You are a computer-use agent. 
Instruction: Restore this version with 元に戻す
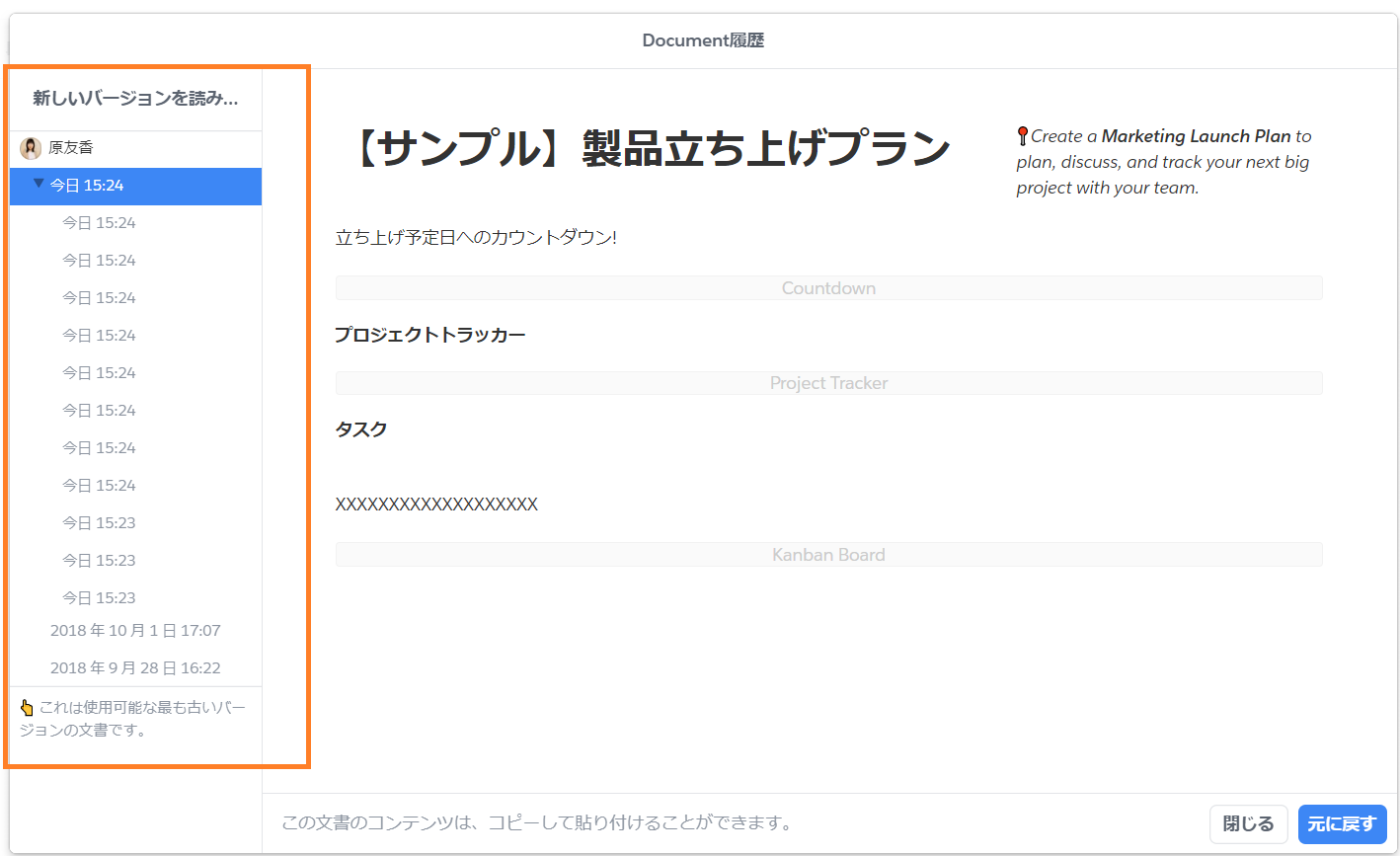click(1342, 824)
